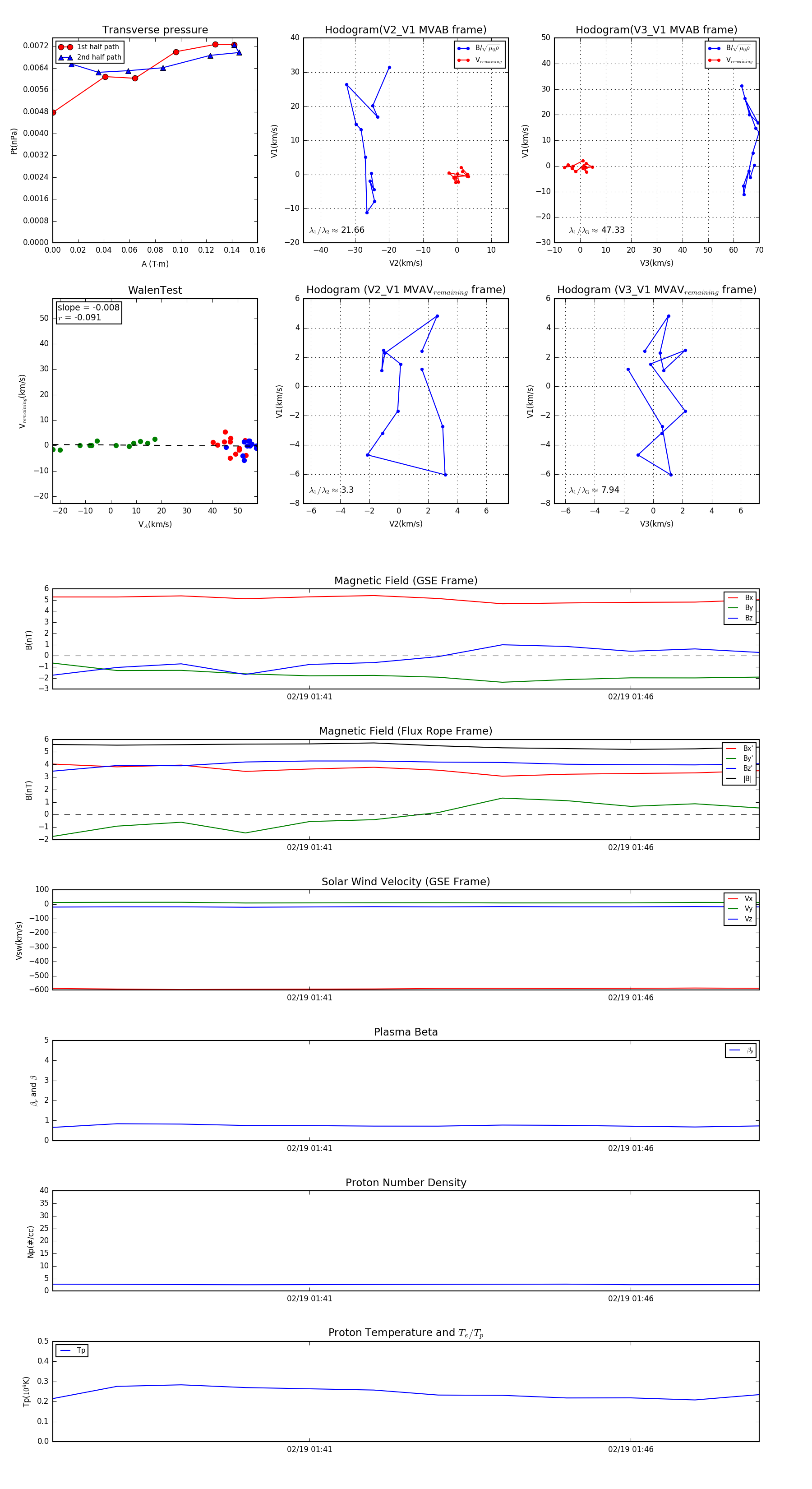The image size is (812, 1489).
Task: Click the 'Pt(nPa)' y-axis label
Action: (14, 140)
